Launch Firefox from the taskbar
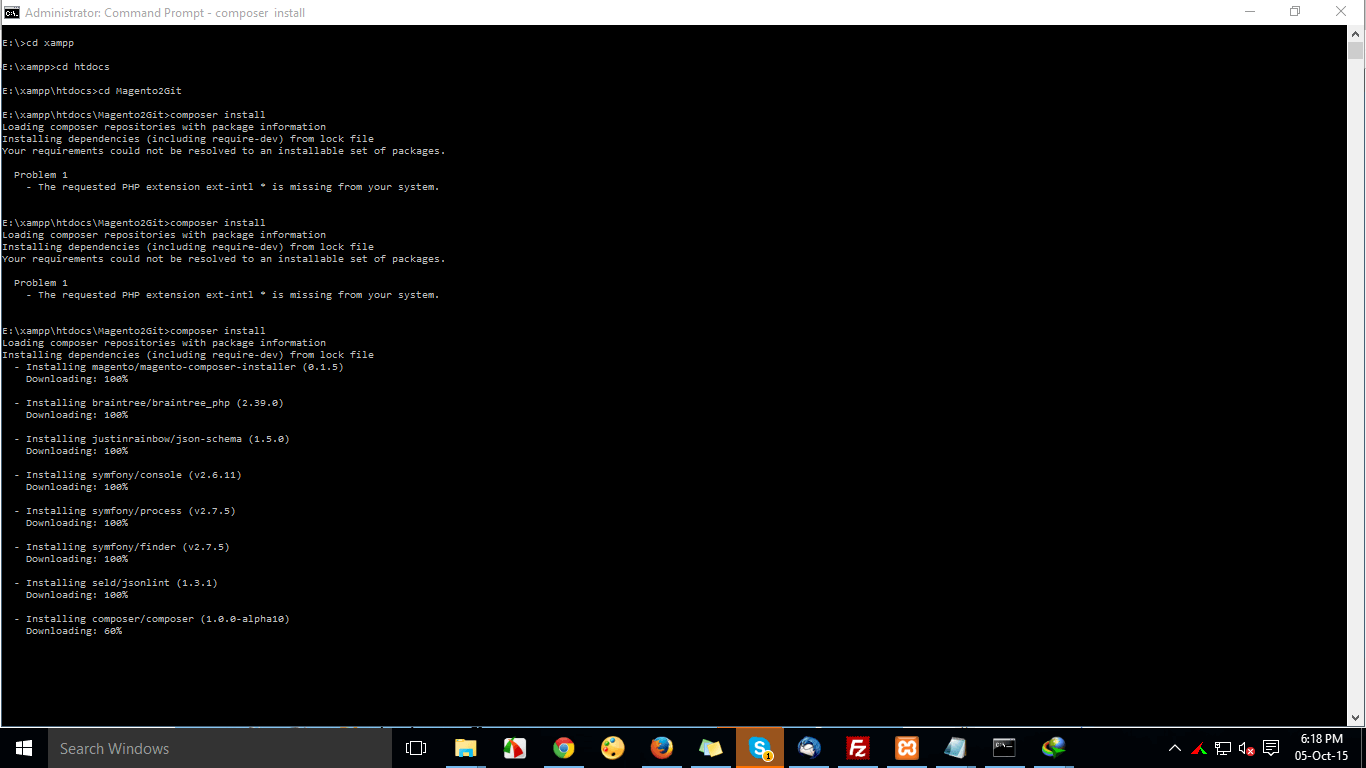The image size is (1366, 768). 661,748
